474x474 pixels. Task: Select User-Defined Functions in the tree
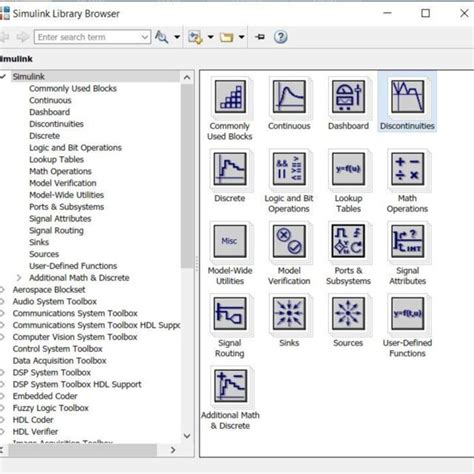click(73, 266)
